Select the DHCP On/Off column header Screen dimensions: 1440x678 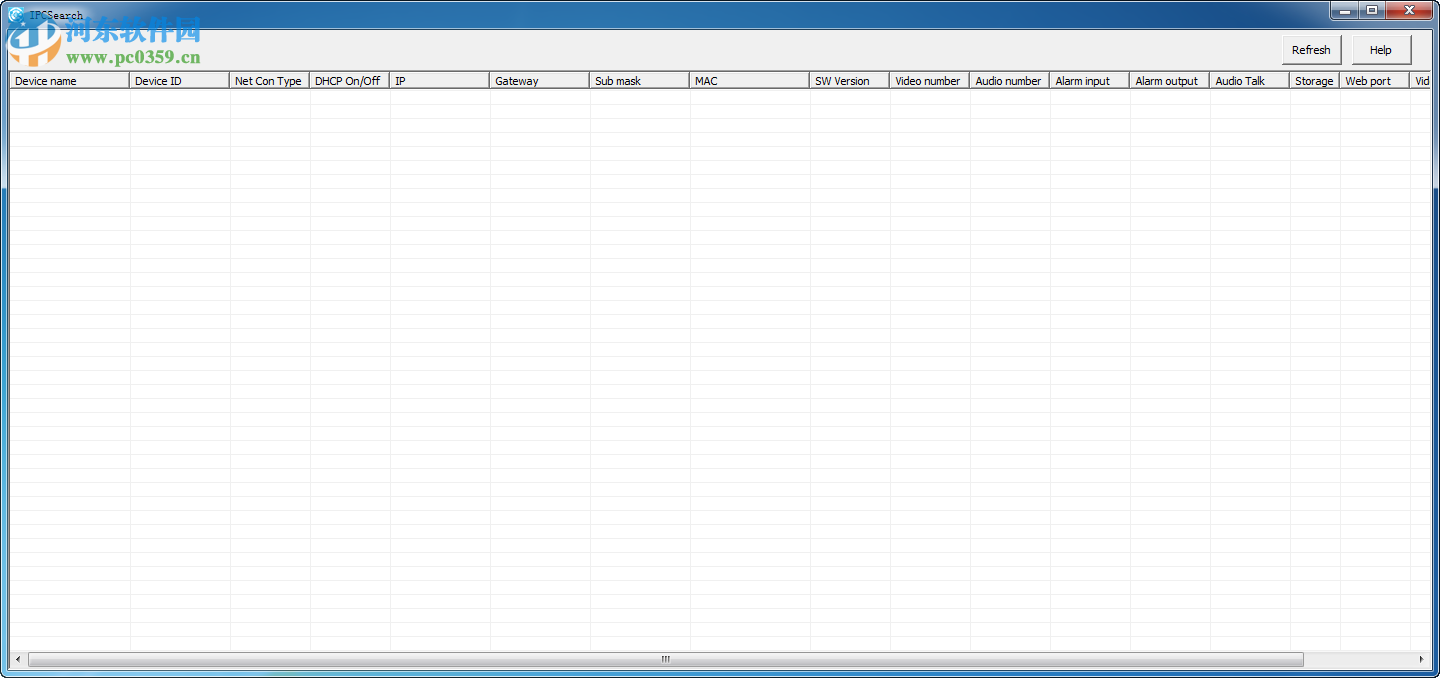(350, 81)
